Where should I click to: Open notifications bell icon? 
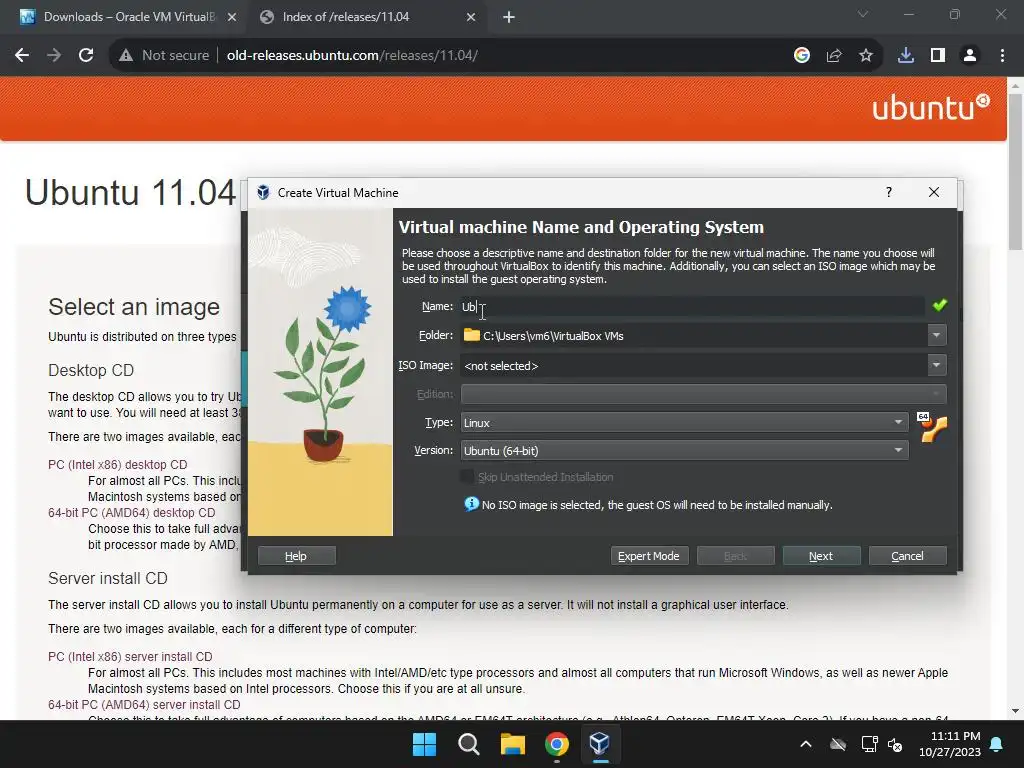[x=997, y=744]
